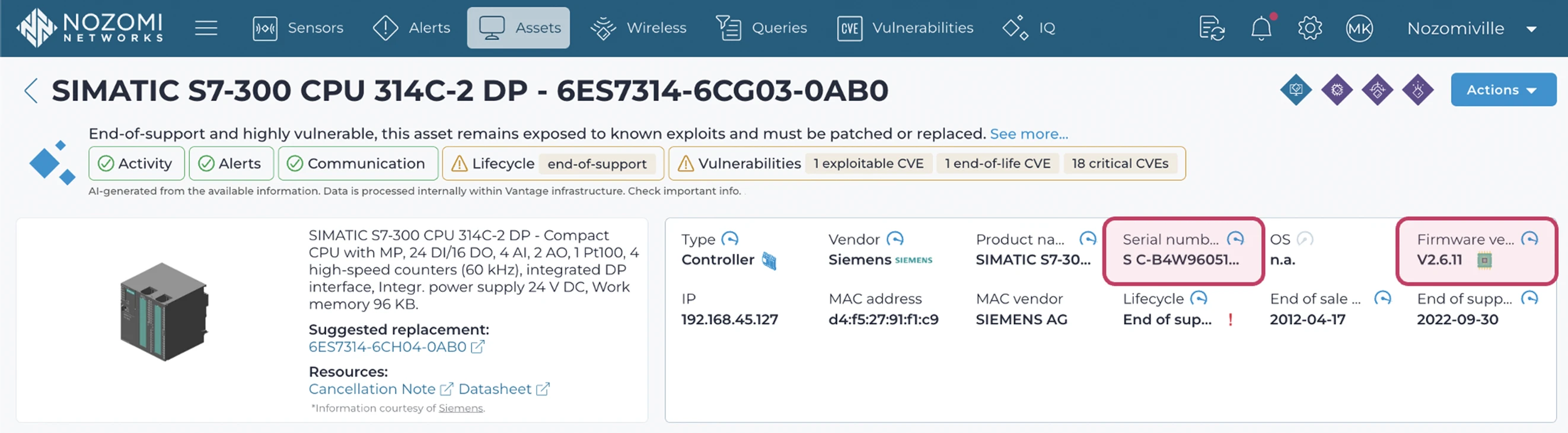
Task: Click the Type field source icon
Action: point(729,238)
